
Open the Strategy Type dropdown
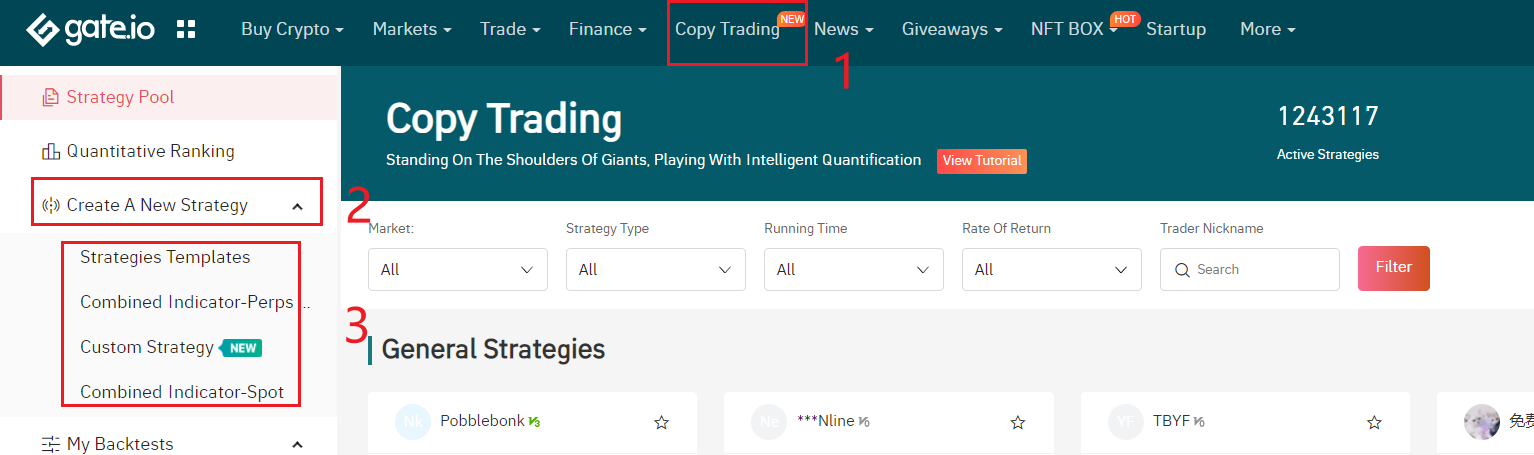[655, 270]
